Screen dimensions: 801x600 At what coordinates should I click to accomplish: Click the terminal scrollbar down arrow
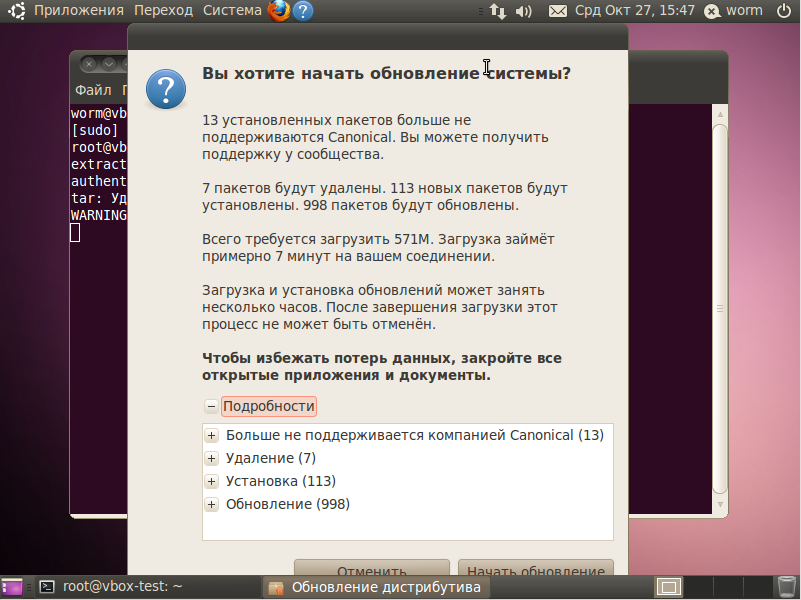tap(720, 505)
